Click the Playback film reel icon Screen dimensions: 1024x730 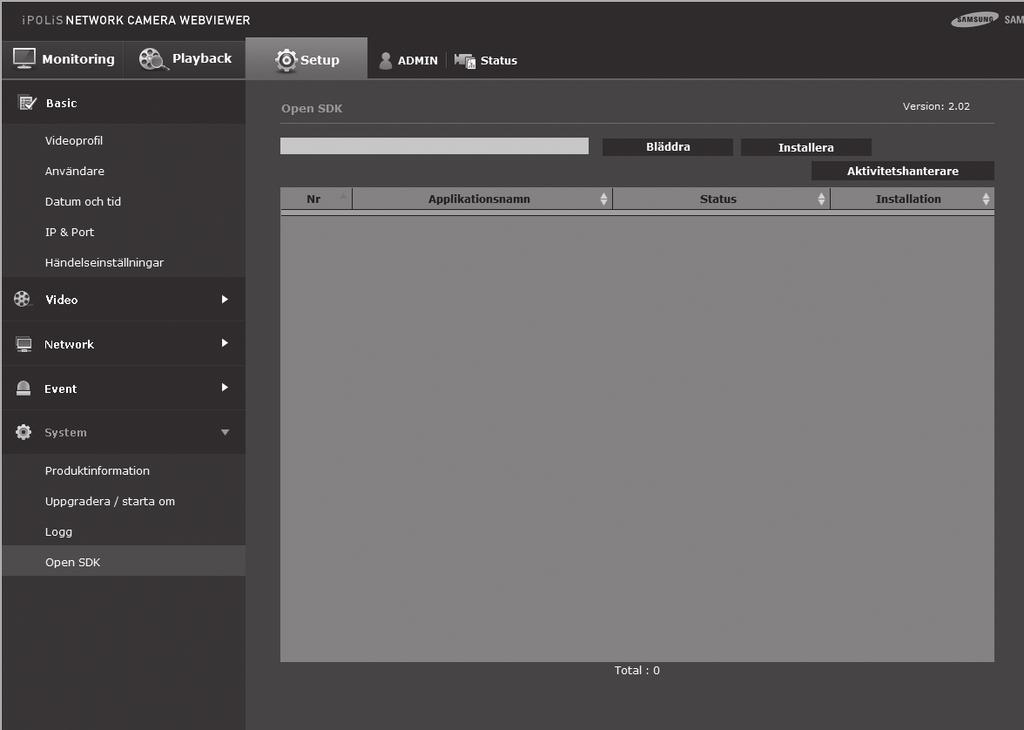click(x=153, y=59)
